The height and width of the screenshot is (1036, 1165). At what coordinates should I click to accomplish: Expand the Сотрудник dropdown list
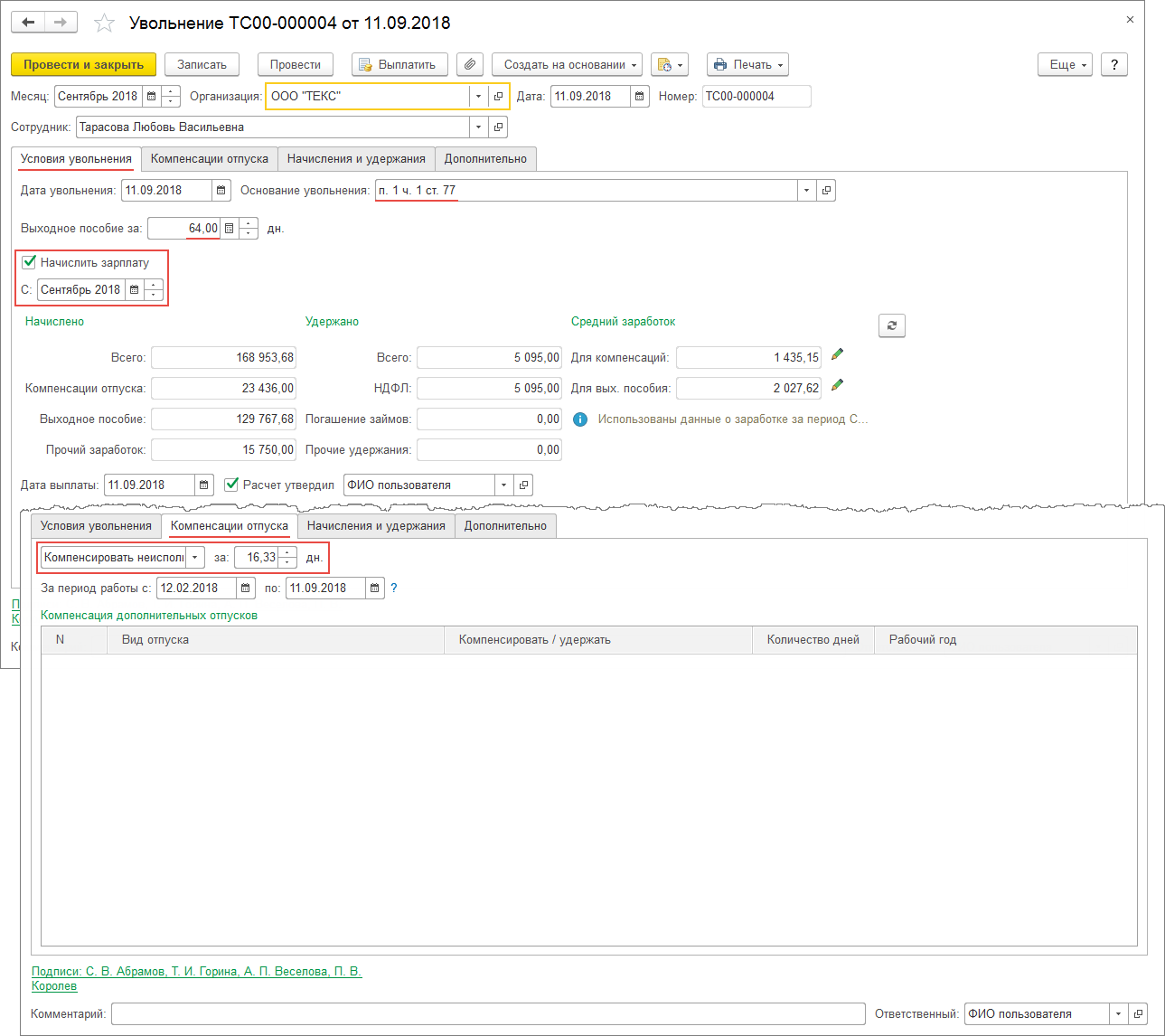pos(478,127)
